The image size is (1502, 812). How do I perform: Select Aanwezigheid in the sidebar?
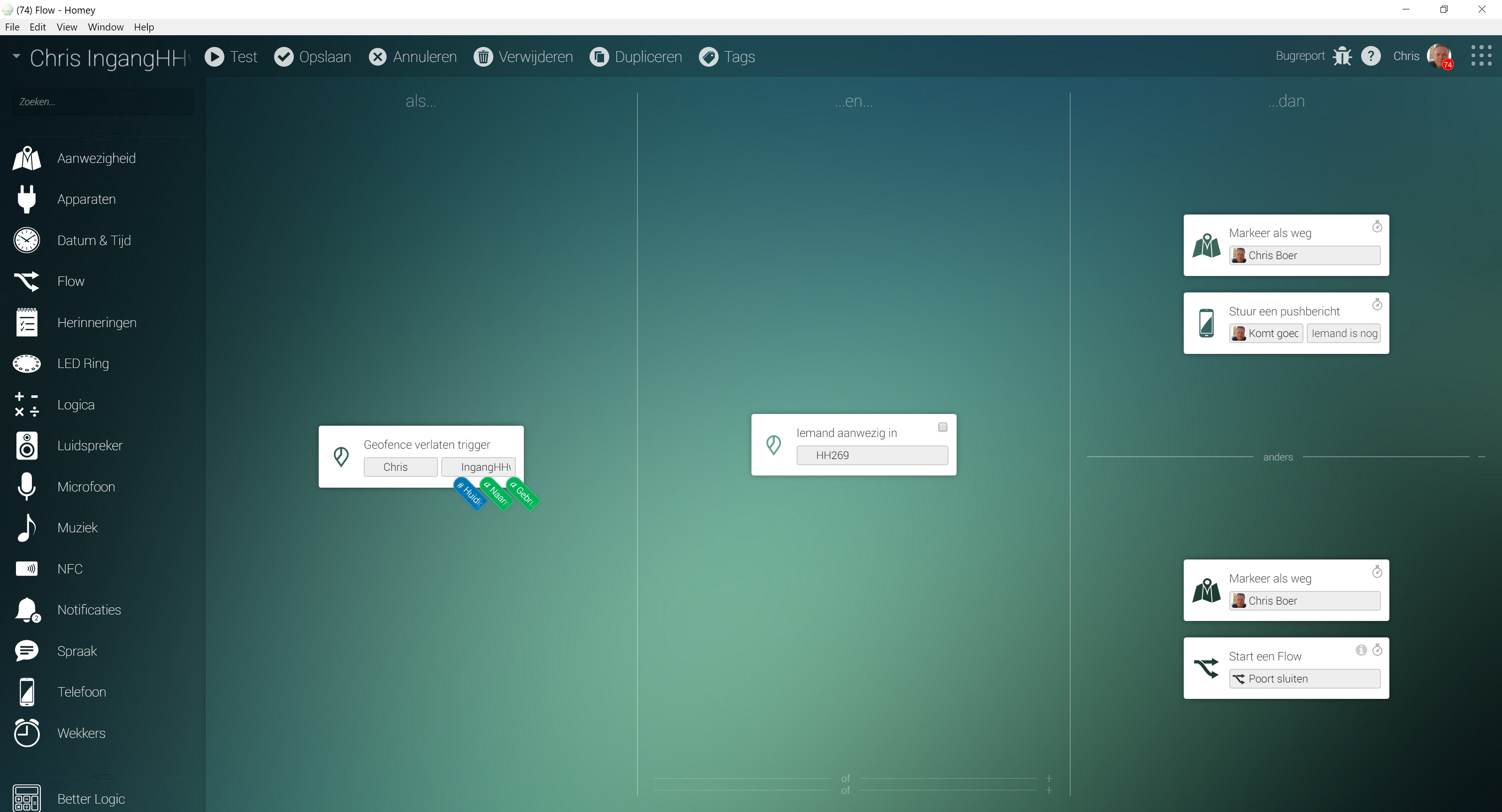point(96,158)
